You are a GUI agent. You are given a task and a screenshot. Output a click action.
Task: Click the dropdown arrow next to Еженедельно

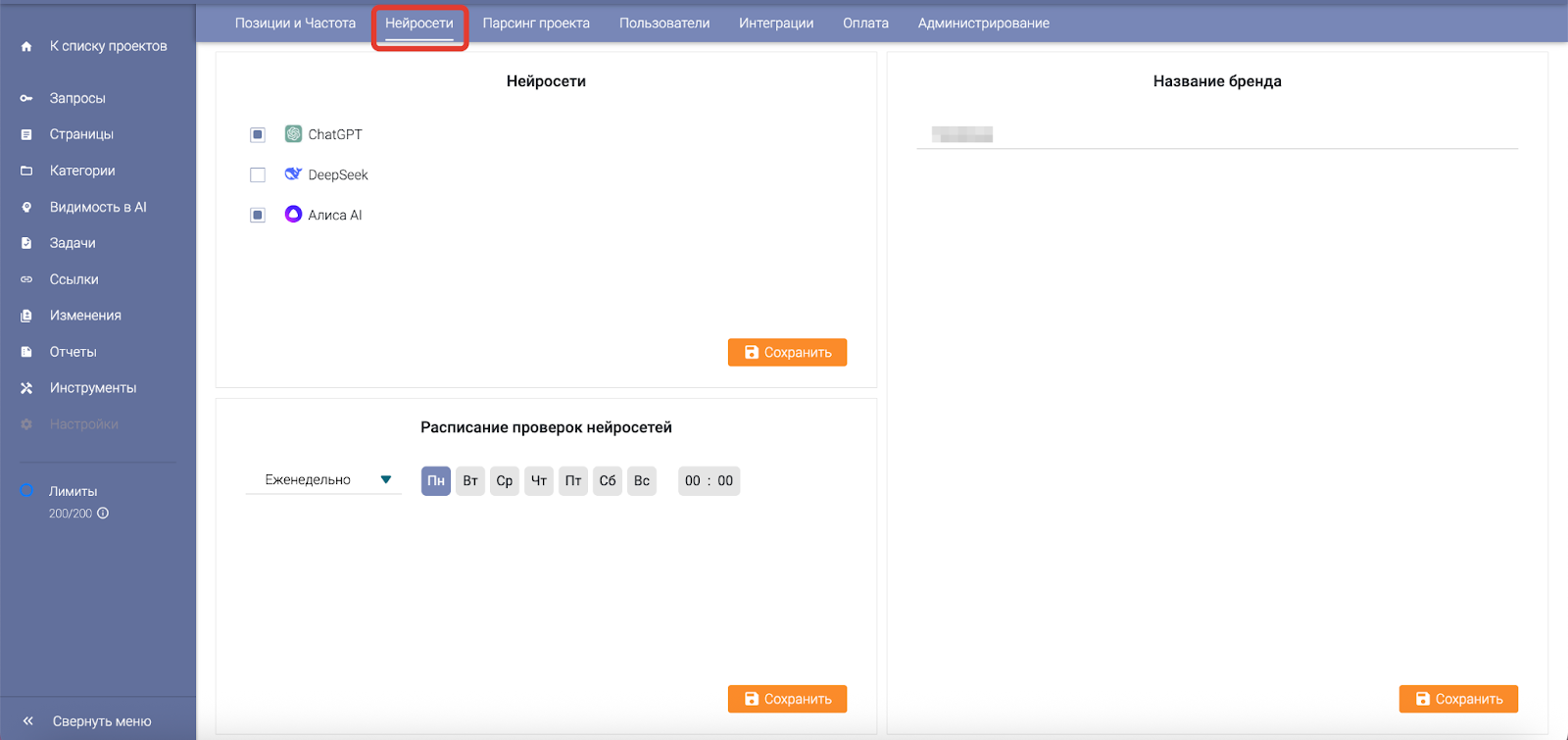coord(386,480)
